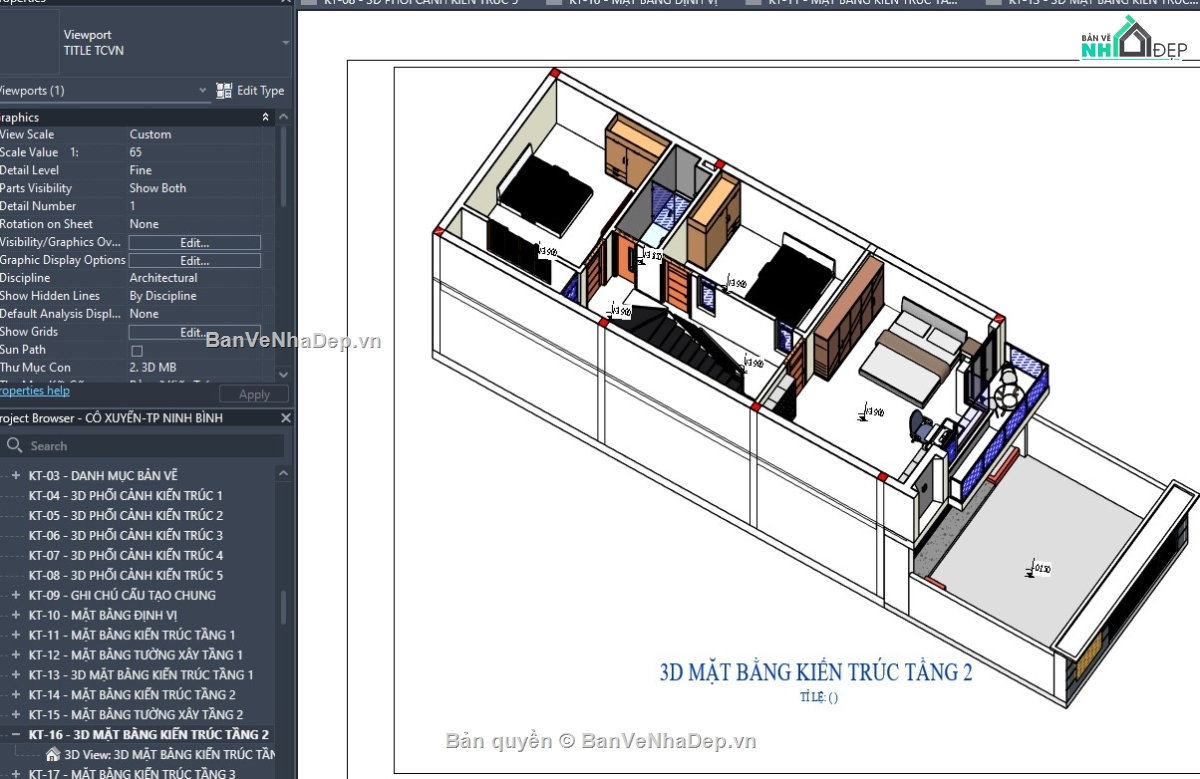1200x779 pixels.
Task: Select sheet KT-07 - 3D PHỐI CẢNH KIẾN TRÚC 4
Action: pos(125,555)
